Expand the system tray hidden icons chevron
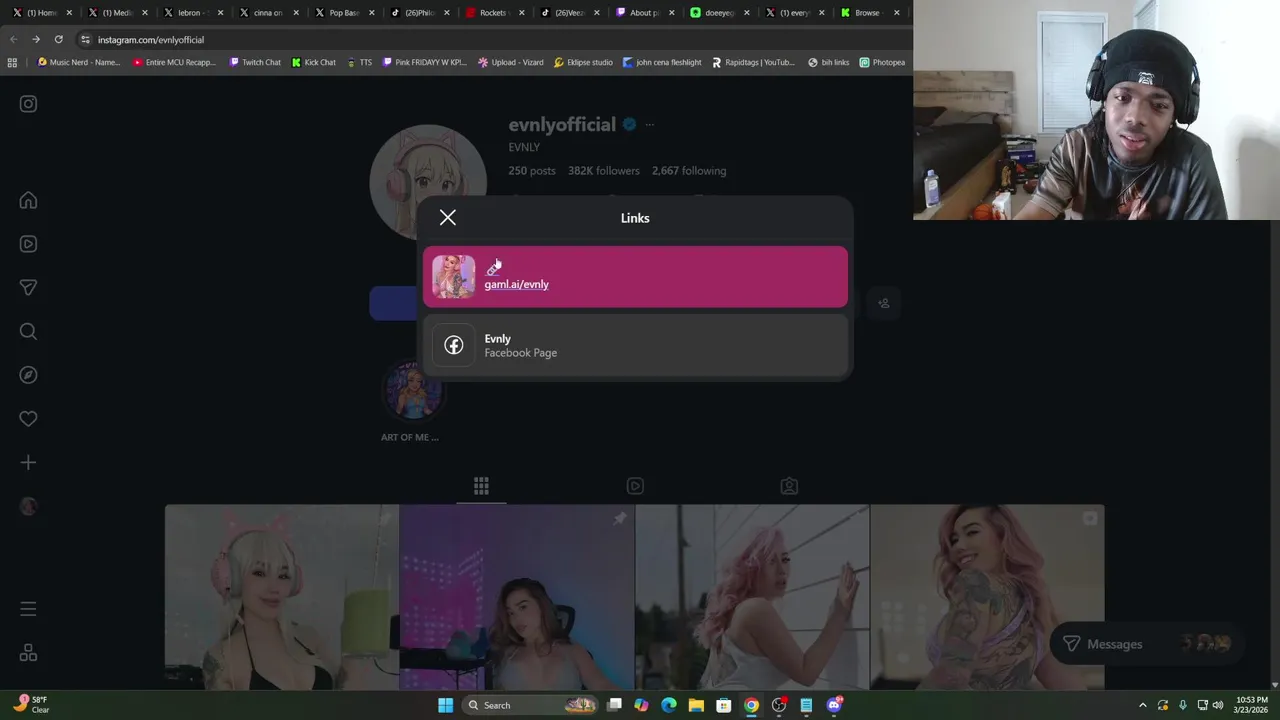This screenshot has width=1280, height=720. point(1143,705)
